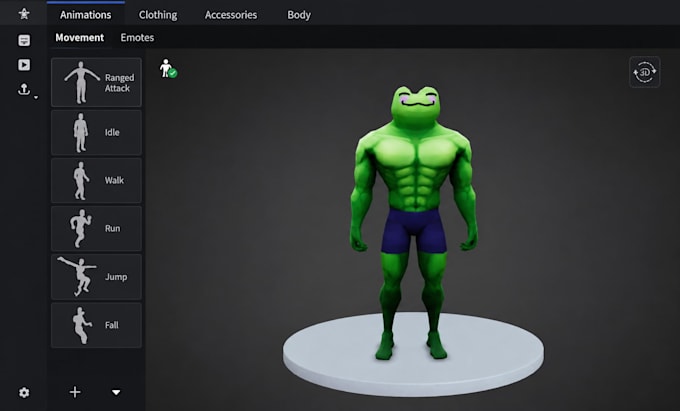The height and width of the screenshot is (411, 680).
Task: Click the Fall silhouette thumbnail
Action: coord(82,326)
